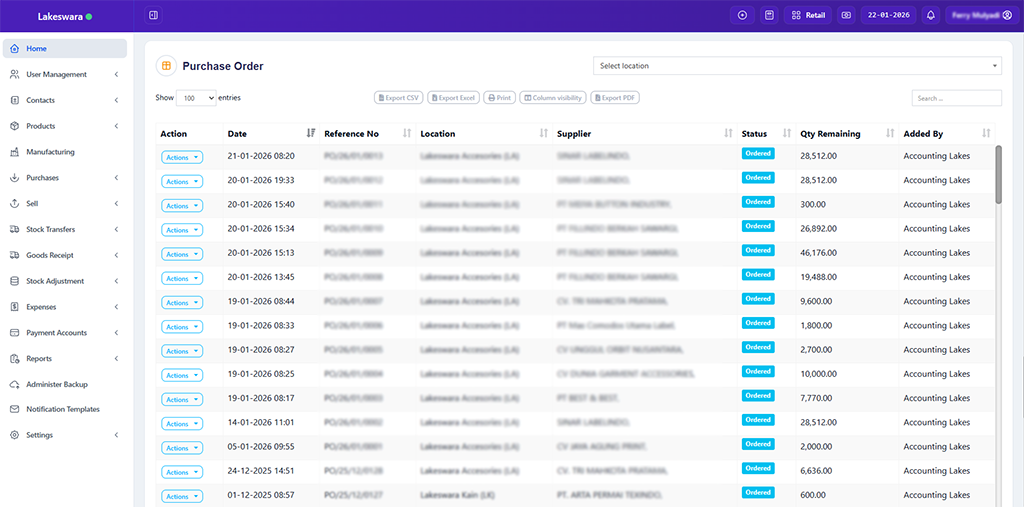1024x507 pixels.
Task: Open Actions dropdown for 21-01-2026 08:20 order
Action: [182, 157]
